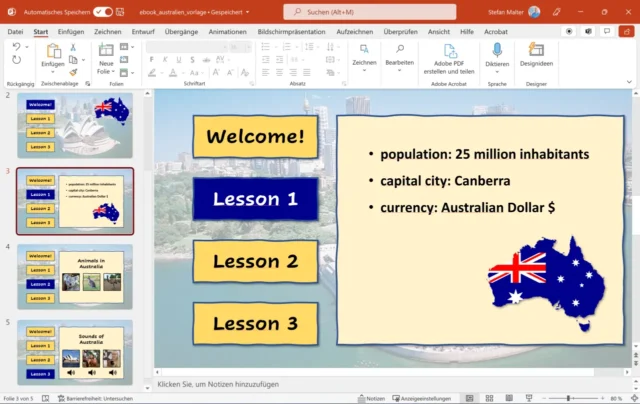Click the Einfügen paste icon
640x404 pixels.
[52, 52]
